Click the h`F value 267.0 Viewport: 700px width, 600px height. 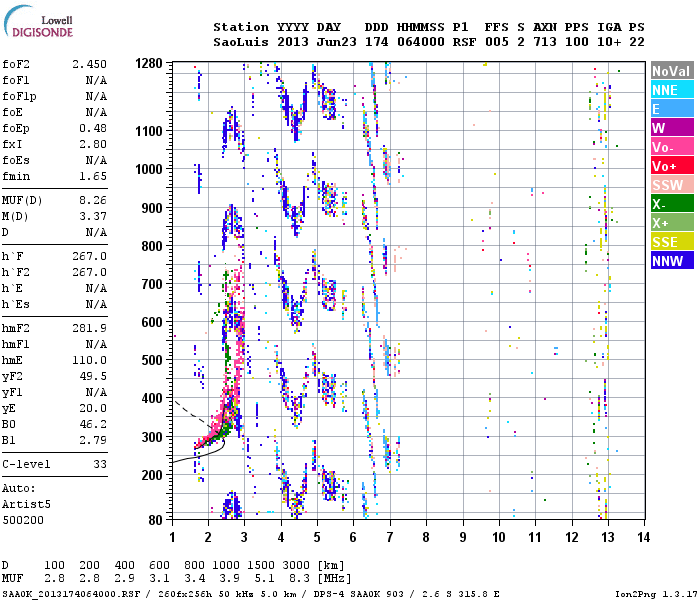[89, 256]
